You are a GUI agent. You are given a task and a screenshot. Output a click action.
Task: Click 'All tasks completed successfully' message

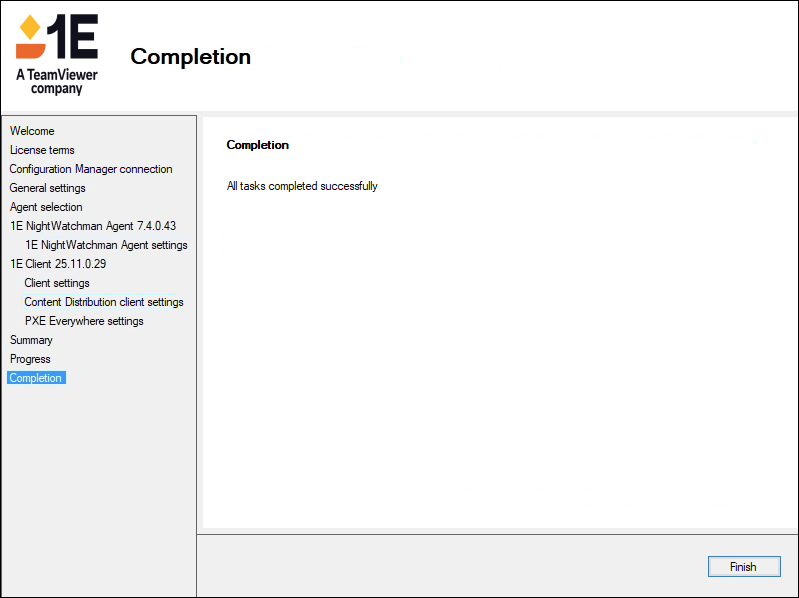tap(302, 186)
